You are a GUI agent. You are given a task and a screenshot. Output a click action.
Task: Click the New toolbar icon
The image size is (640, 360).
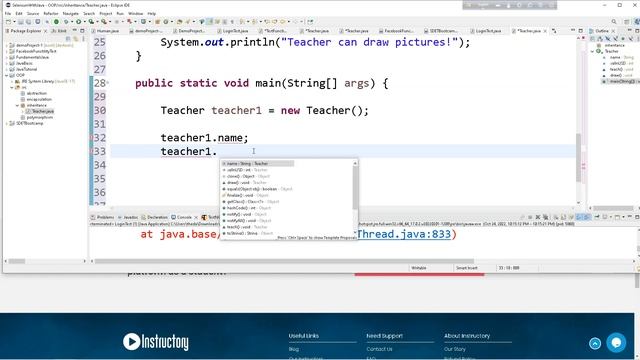(x=9, y=22)
